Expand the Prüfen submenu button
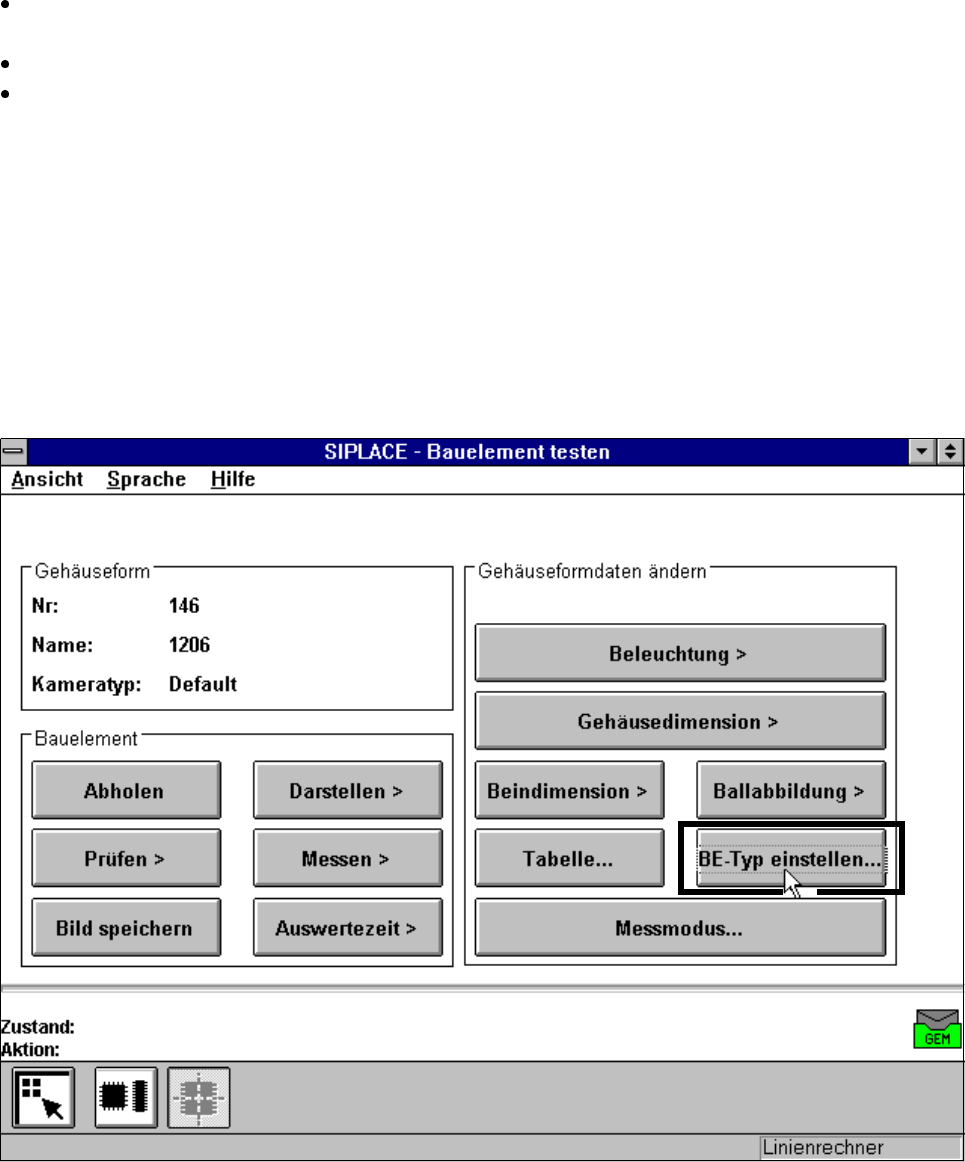This screenshot has height=1162, width=965. coord(126,858)
